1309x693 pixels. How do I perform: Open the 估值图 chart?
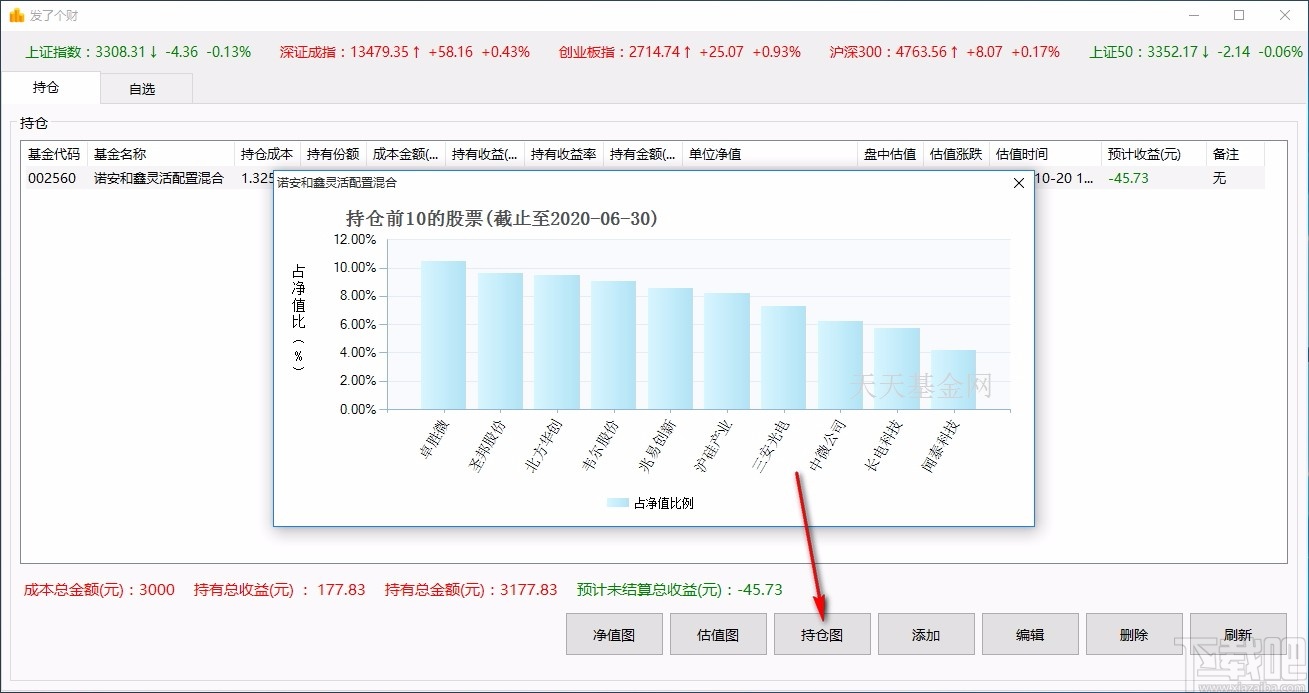coord(717,633)
